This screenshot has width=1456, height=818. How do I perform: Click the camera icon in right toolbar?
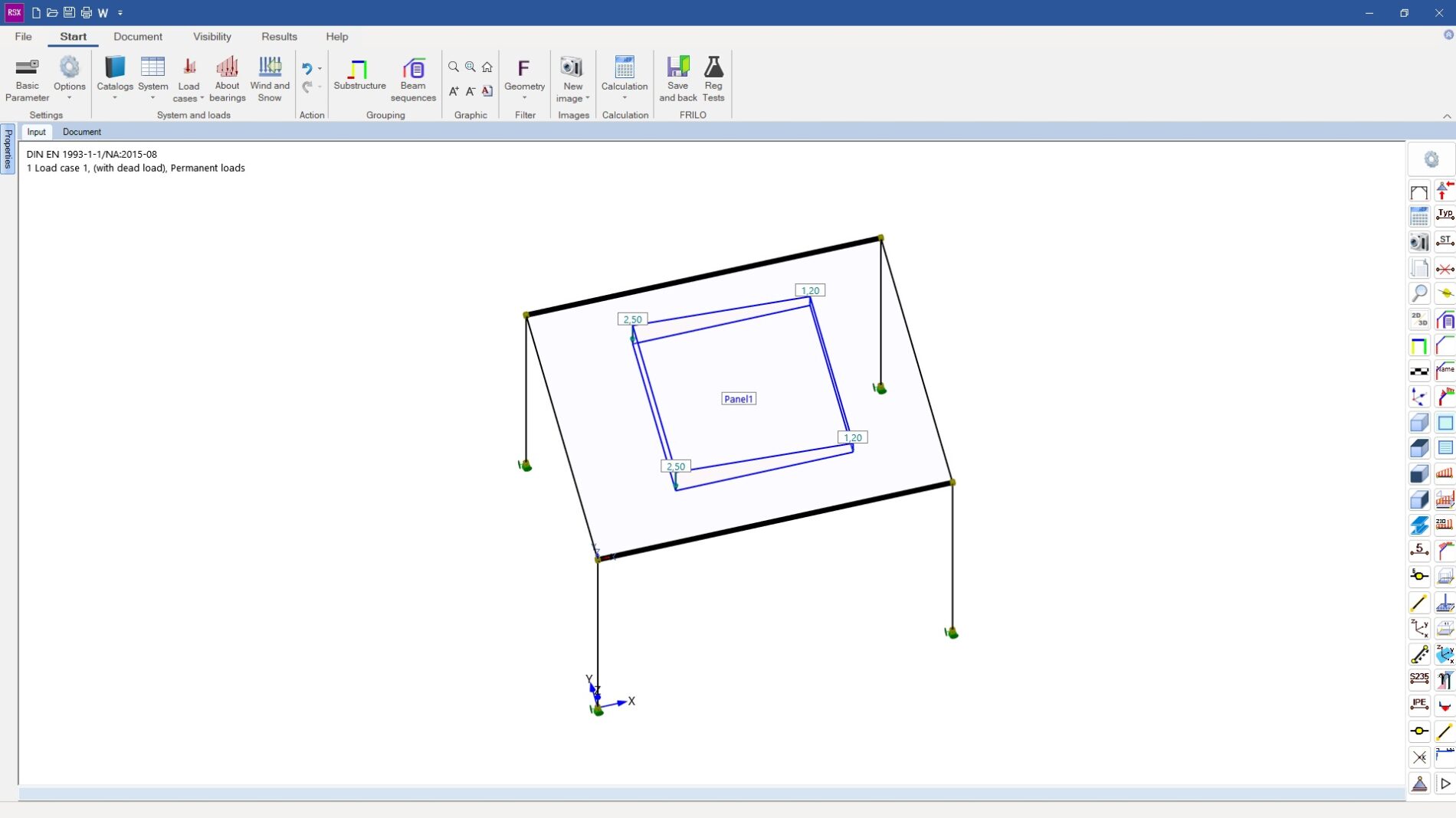click(1419, 242)
